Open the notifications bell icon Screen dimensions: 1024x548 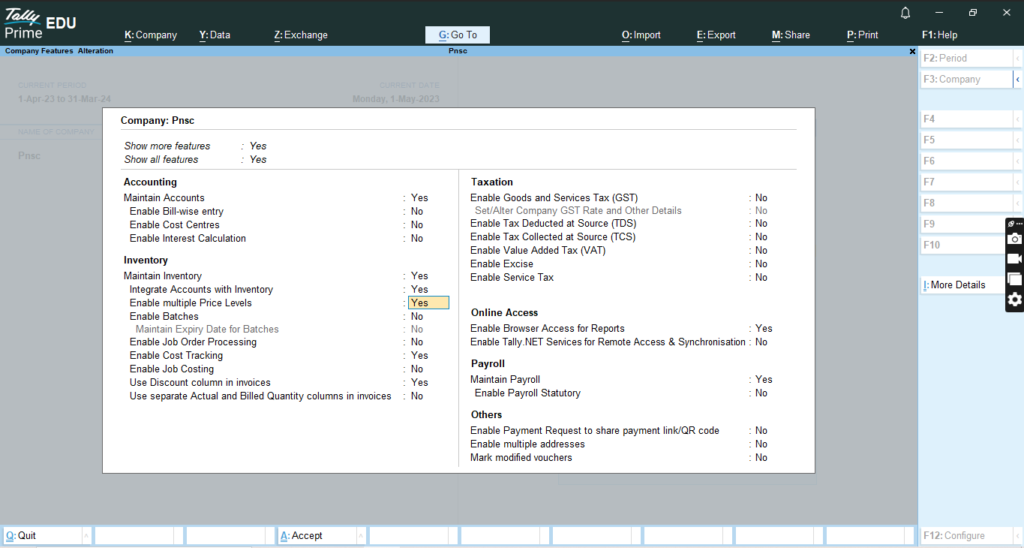click(905, 13)
